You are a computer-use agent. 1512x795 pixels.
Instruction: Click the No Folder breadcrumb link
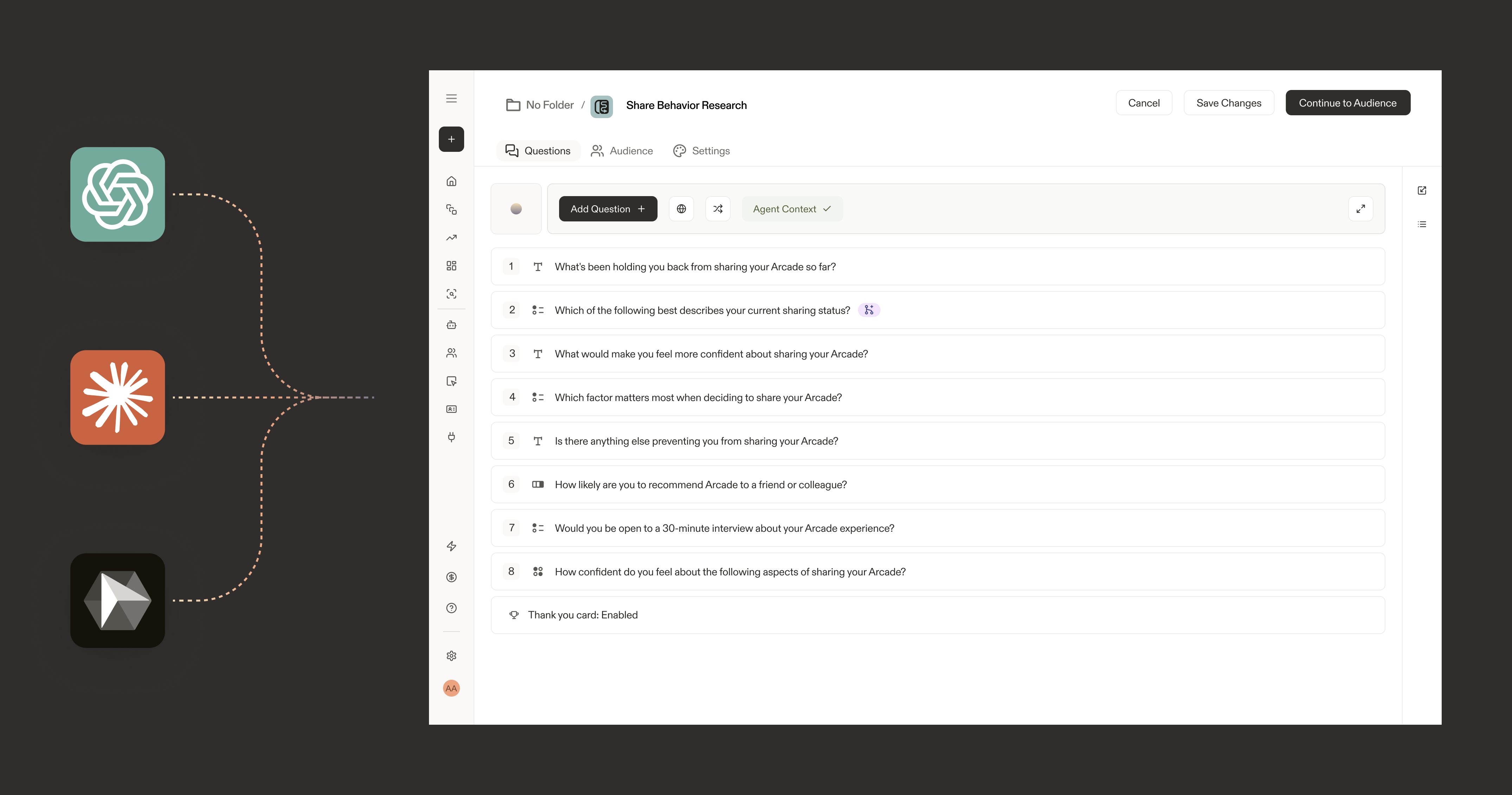coord(550,105)
